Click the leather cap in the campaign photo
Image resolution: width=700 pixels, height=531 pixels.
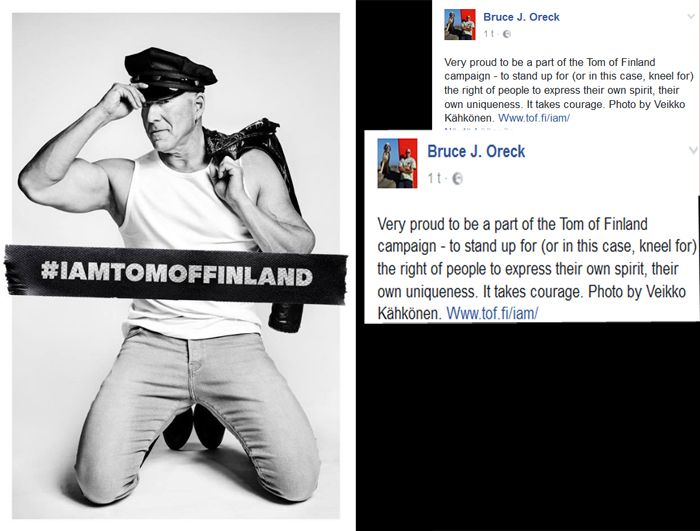170,73
